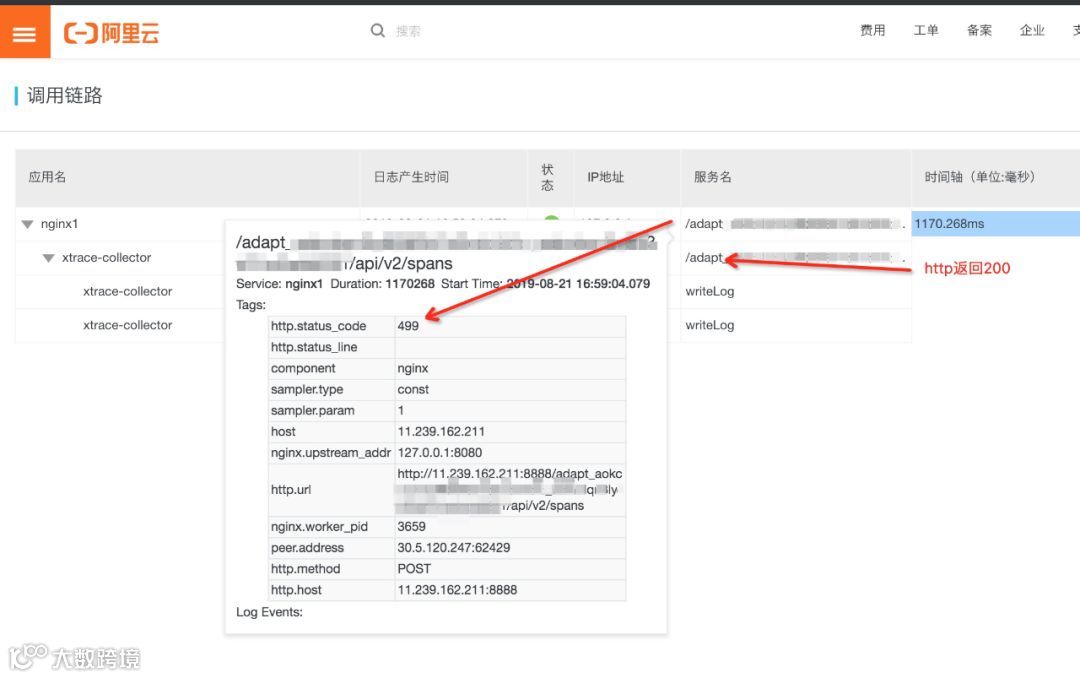The width and height of the screenshot is (1080, 678).
Task: Click the host value 11.239.162.211
Action: (441, 431)
